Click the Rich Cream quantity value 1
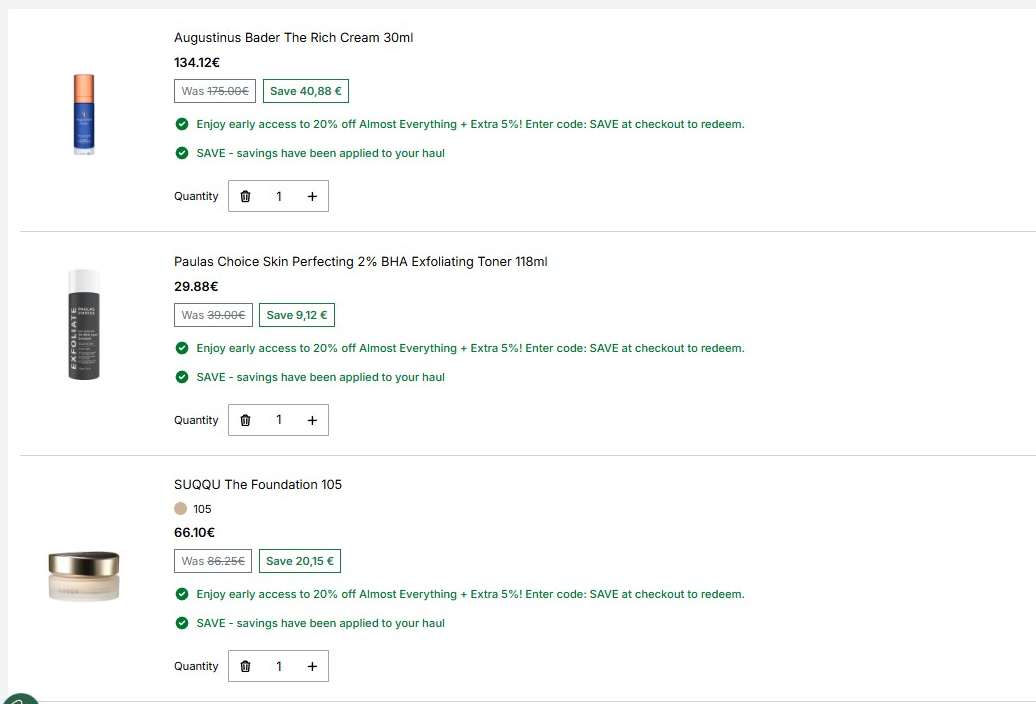This screenshot has height=704, width=1036. 279,196
